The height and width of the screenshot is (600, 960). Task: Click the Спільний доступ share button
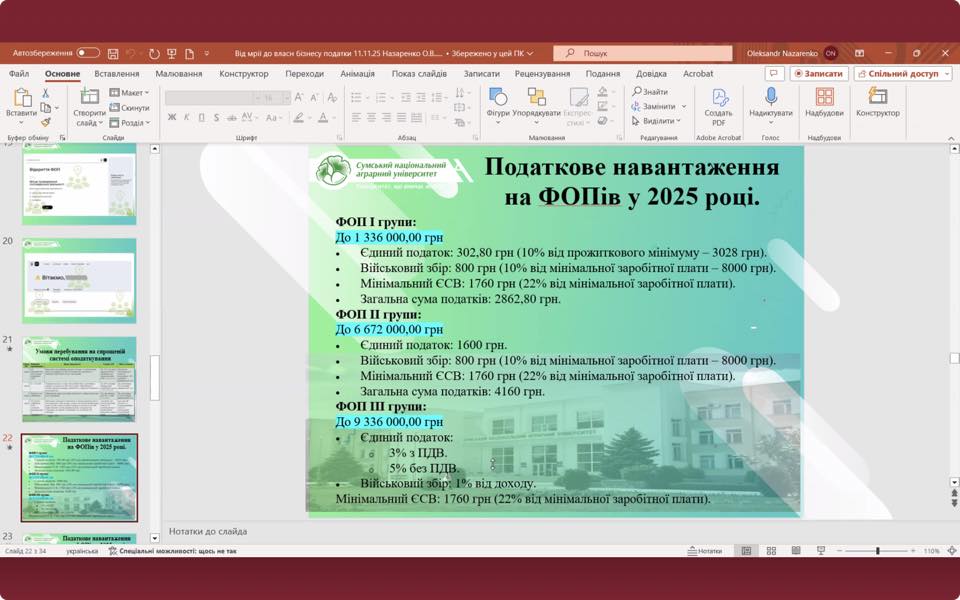click(902, 74)
